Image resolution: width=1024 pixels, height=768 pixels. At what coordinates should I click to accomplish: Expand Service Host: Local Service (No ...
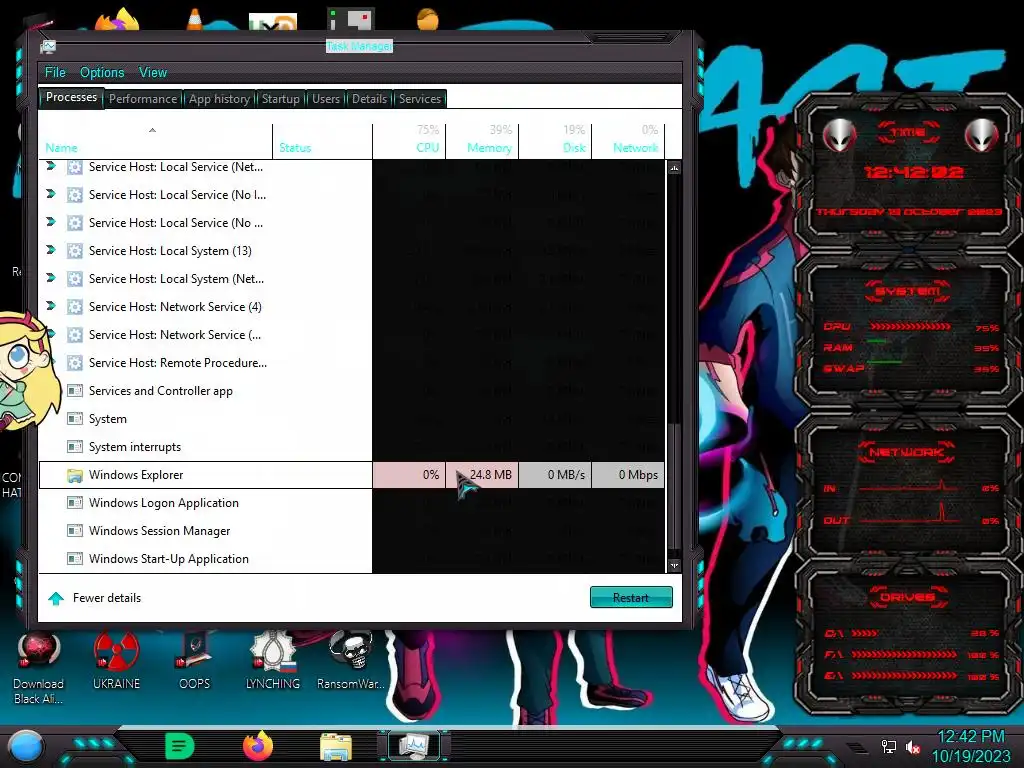point(51,222)
